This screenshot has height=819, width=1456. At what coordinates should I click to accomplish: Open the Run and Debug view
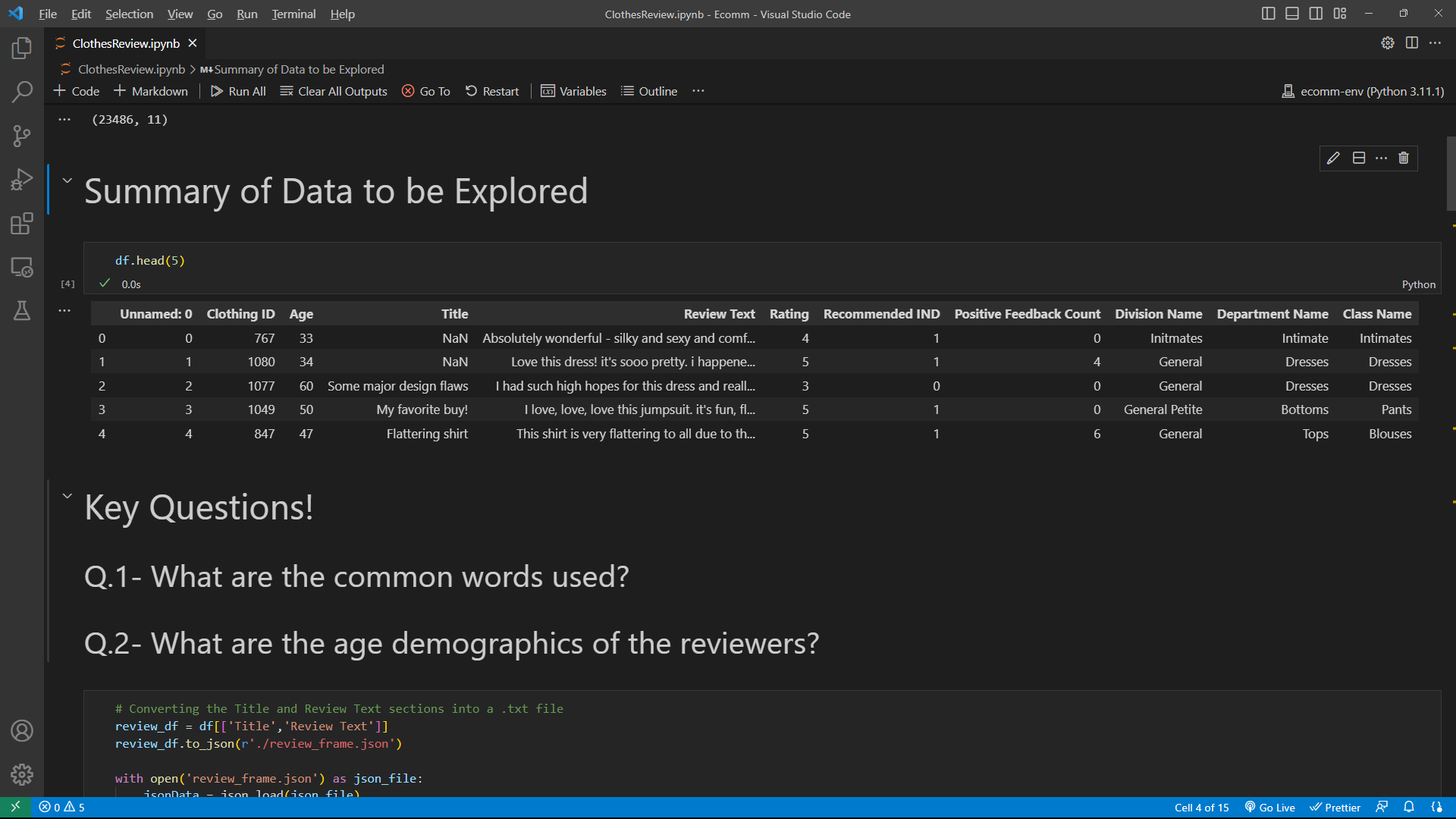(x=22, y=180)
